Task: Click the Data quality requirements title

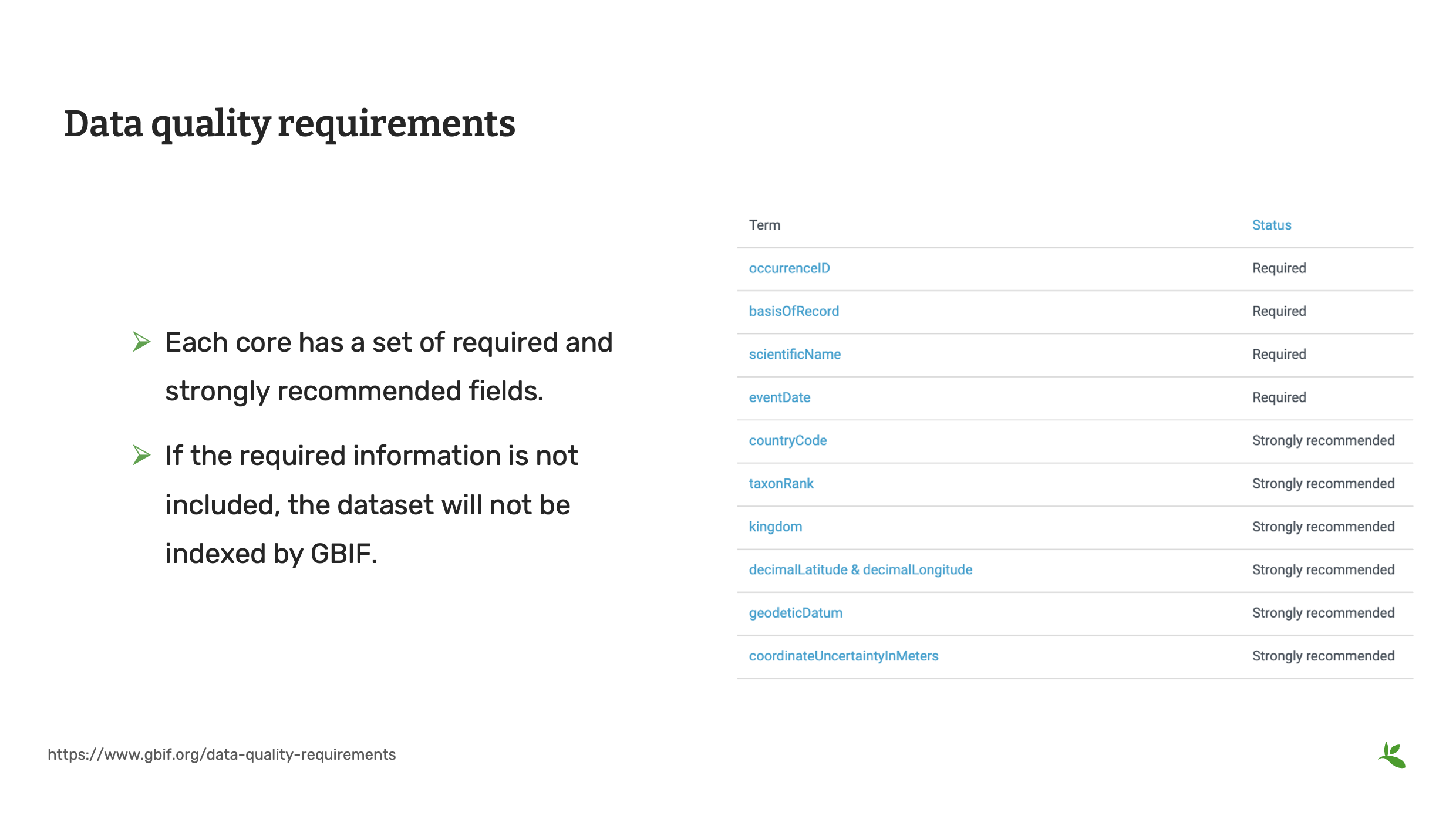Action: coord(289,123)
